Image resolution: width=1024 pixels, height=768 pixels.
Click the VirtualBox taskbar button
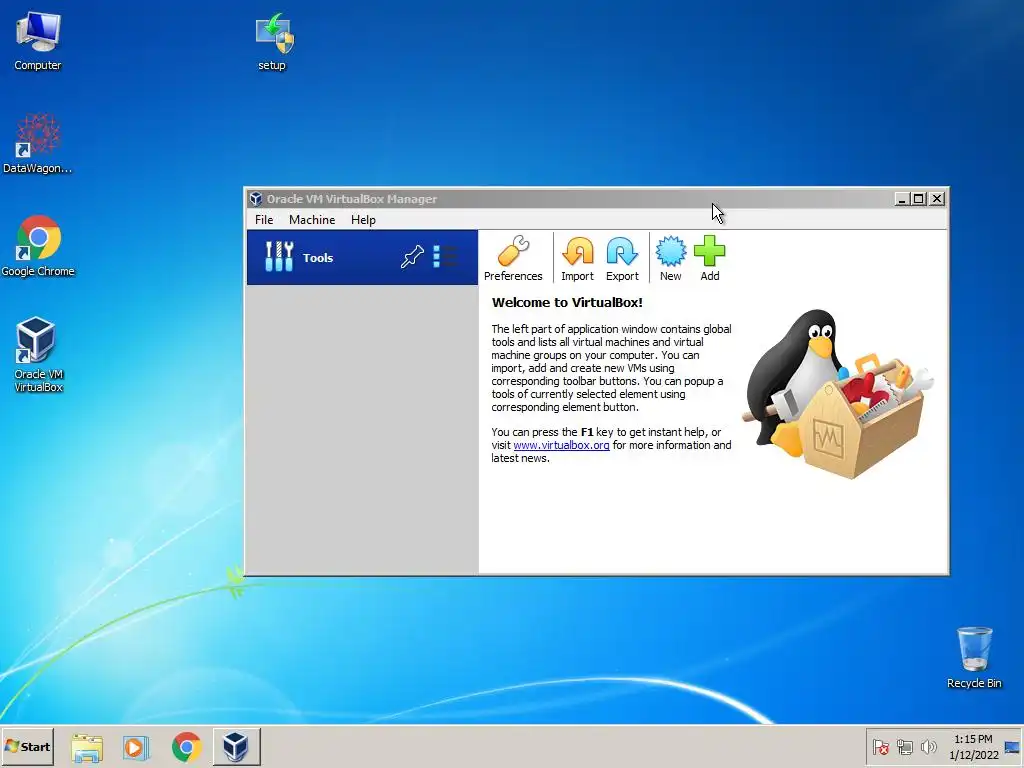click(236, 746)
